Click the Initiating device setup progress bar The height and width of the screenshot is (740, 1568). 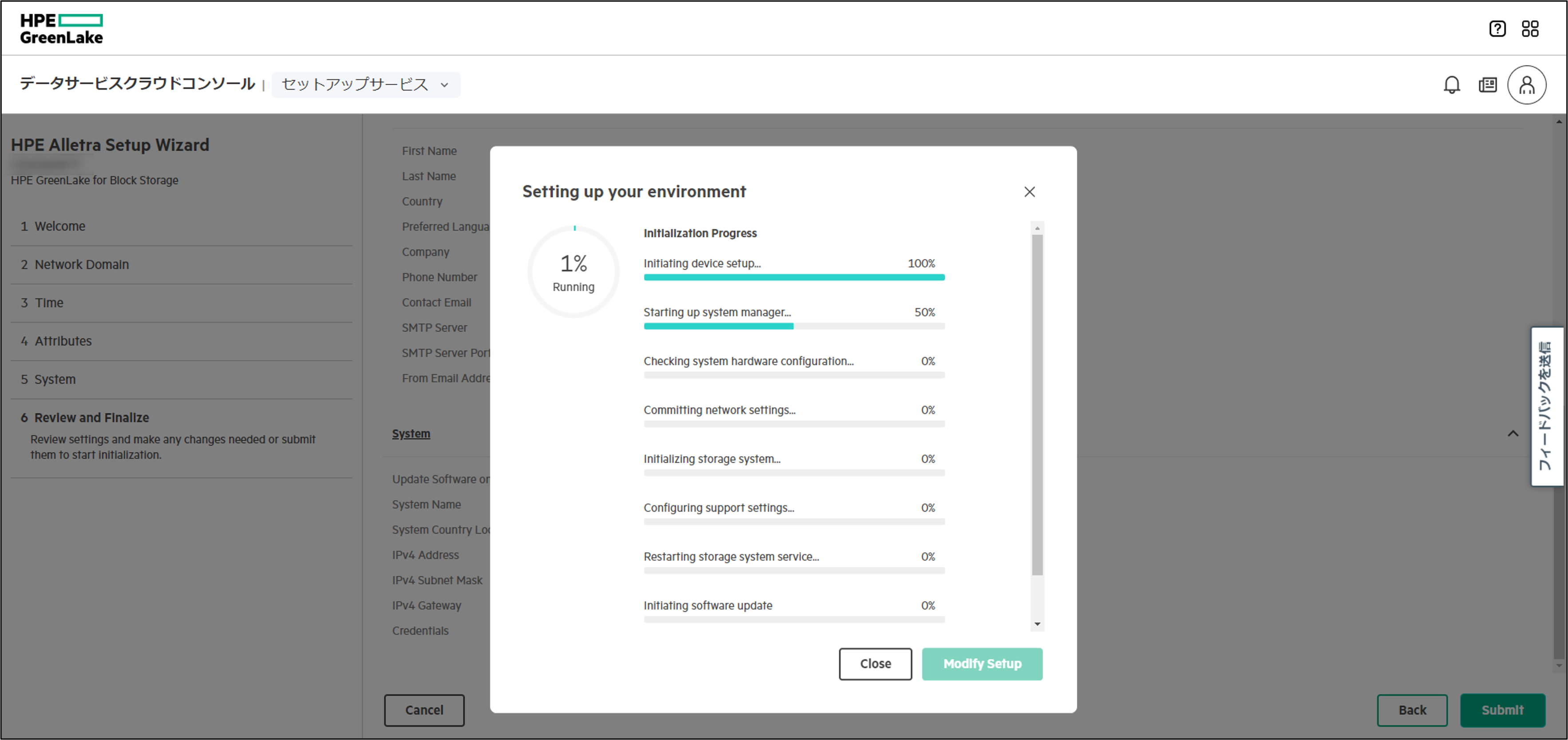coord(794,277)
